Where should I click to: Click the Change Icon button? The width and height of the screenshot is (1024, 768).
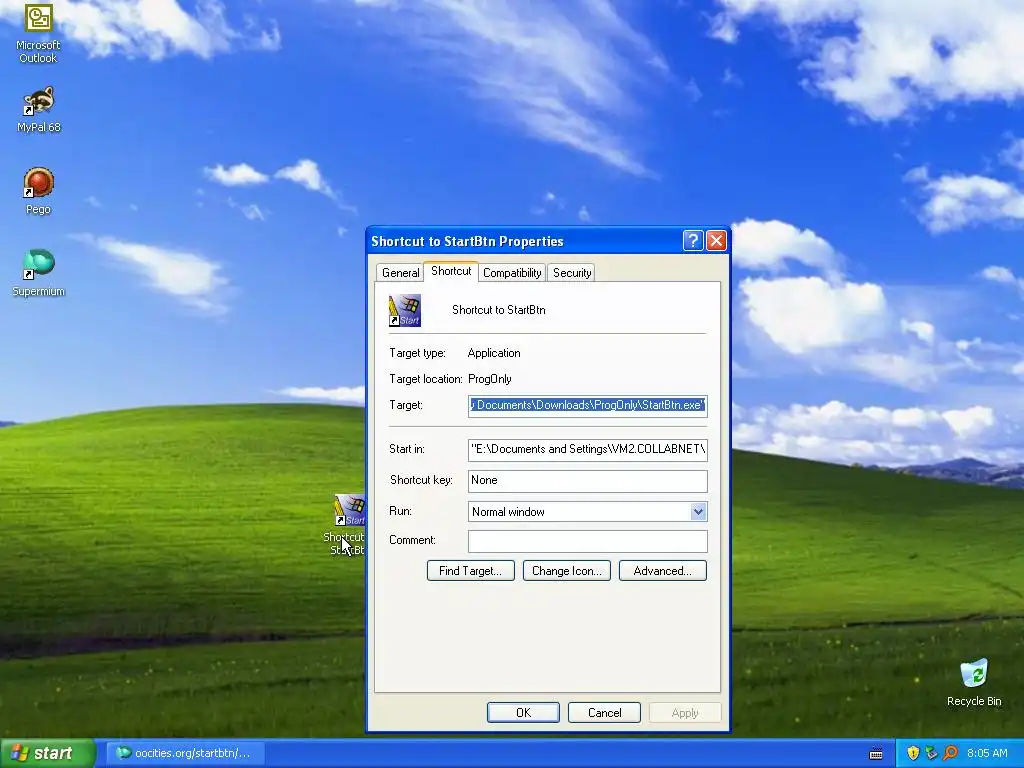click(x=566, y=571)
